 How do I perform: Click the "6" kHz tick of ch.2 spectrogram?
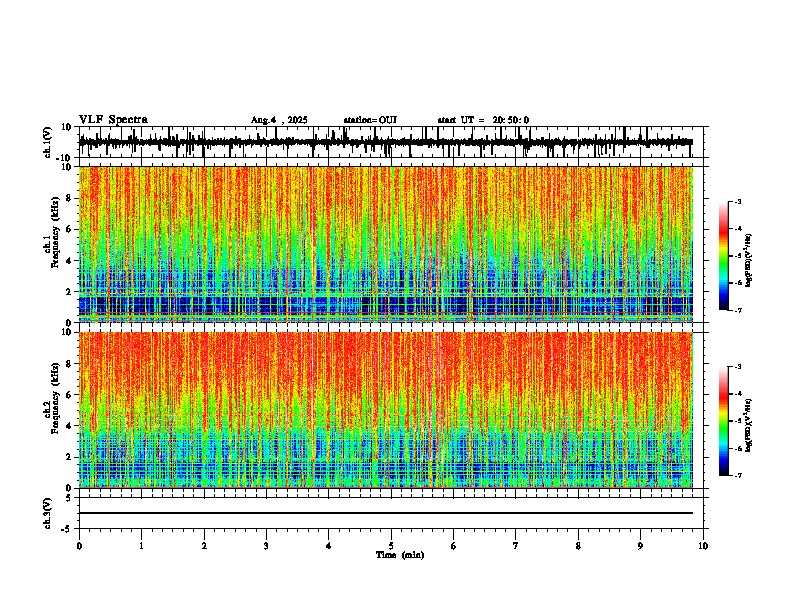tap(69, 395)
